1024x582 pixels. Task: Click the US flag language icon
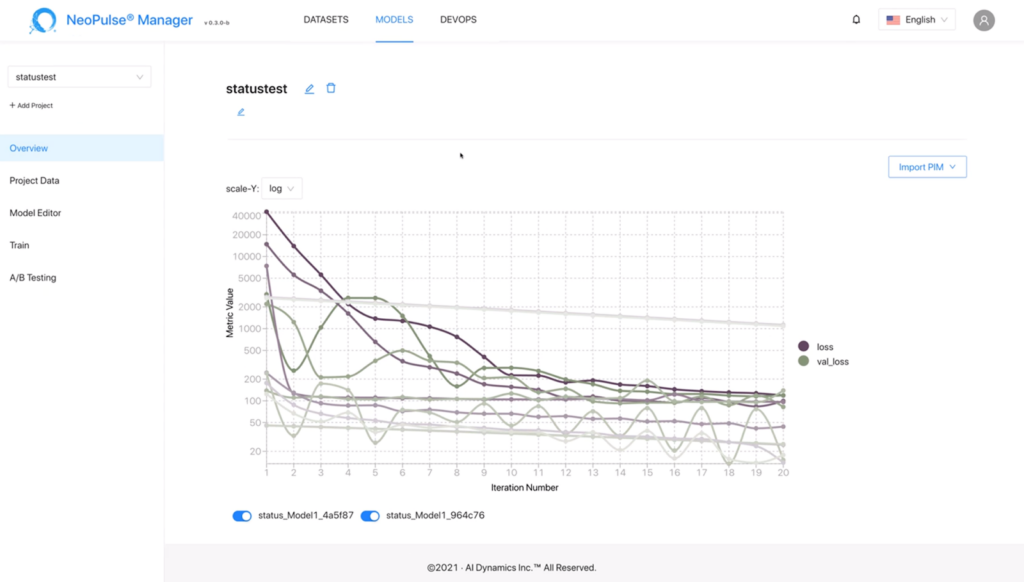click(x=893, y=20)
